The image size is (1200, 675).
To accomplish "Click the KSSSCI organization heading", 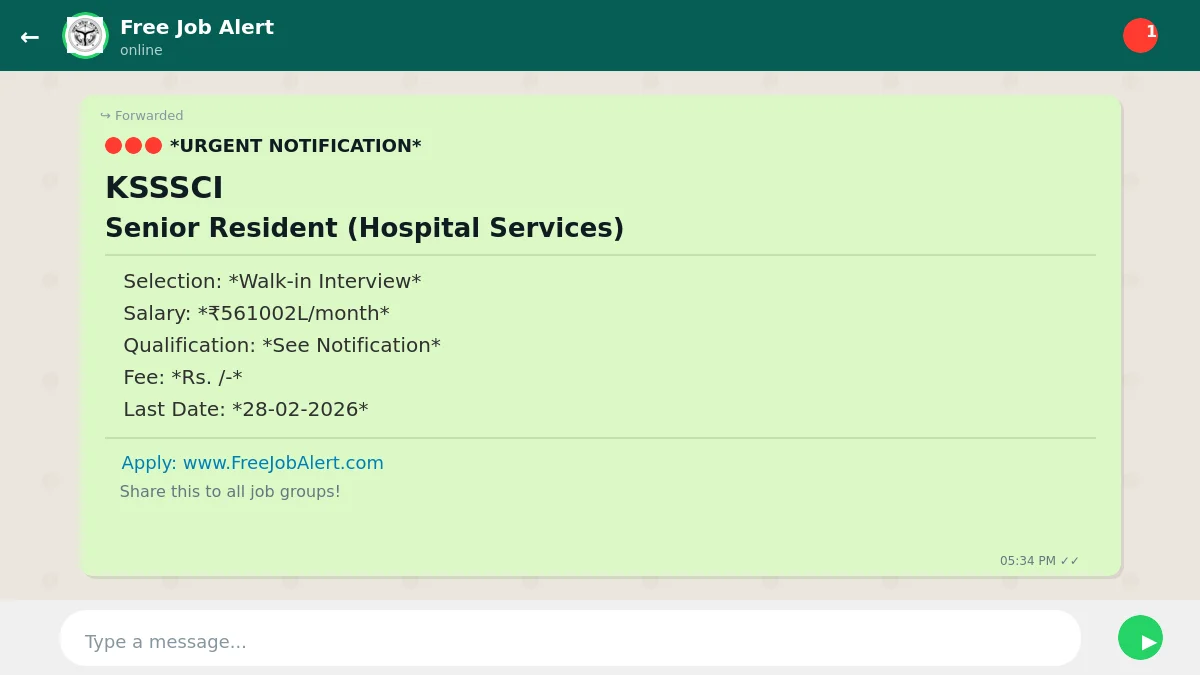I will tap(164, 188).
